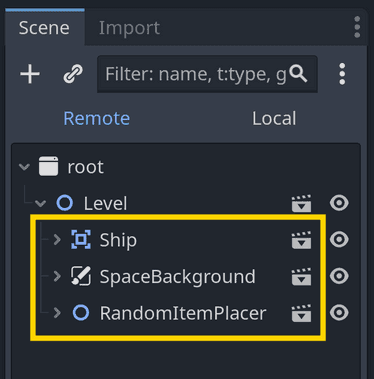Toggle visibility of Level node

pos(339,203)
